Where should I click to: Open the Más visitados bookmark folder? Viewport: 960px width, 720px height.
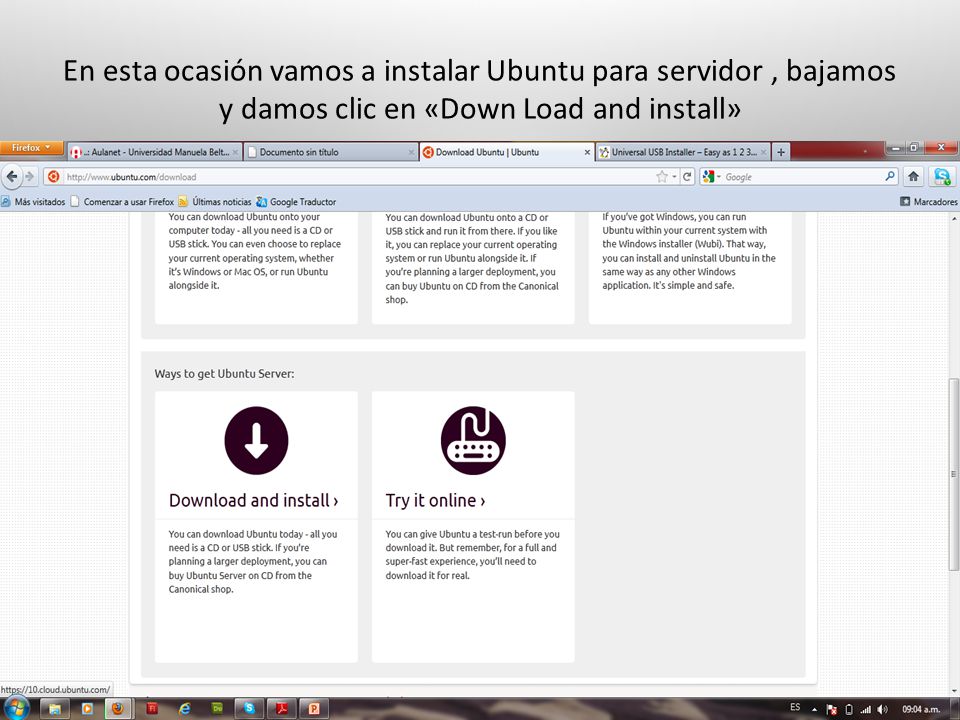click(x=33, y=201)
